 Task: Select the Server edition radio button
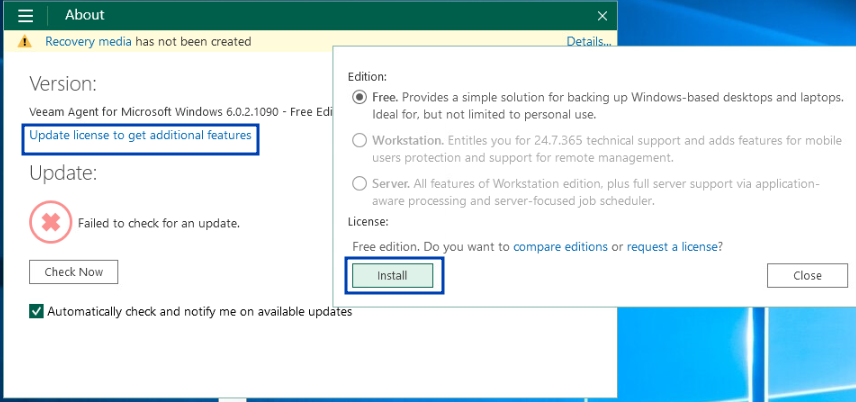(x=359, y=184)
